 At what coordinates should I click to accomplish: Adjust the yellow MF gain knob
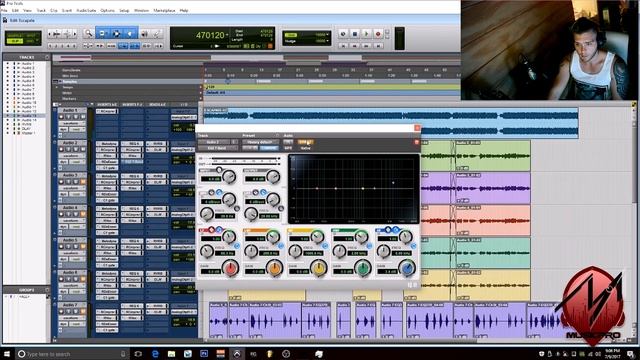click(319, 268)
